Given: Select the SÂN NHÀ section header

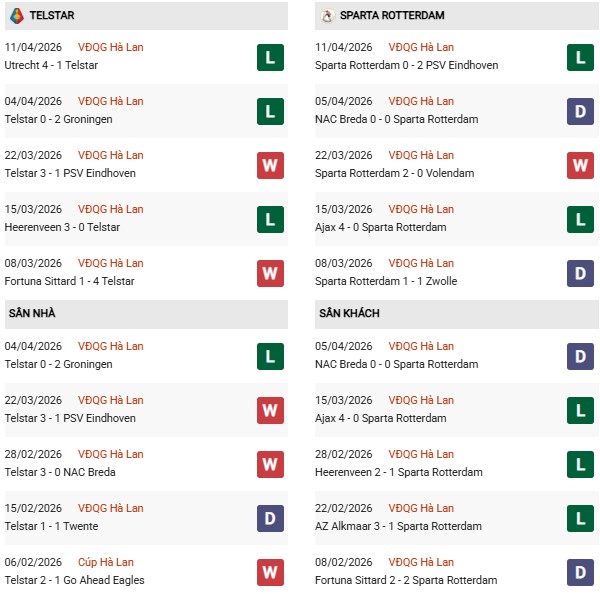Looking at the screenshot, I should [32, 314].
